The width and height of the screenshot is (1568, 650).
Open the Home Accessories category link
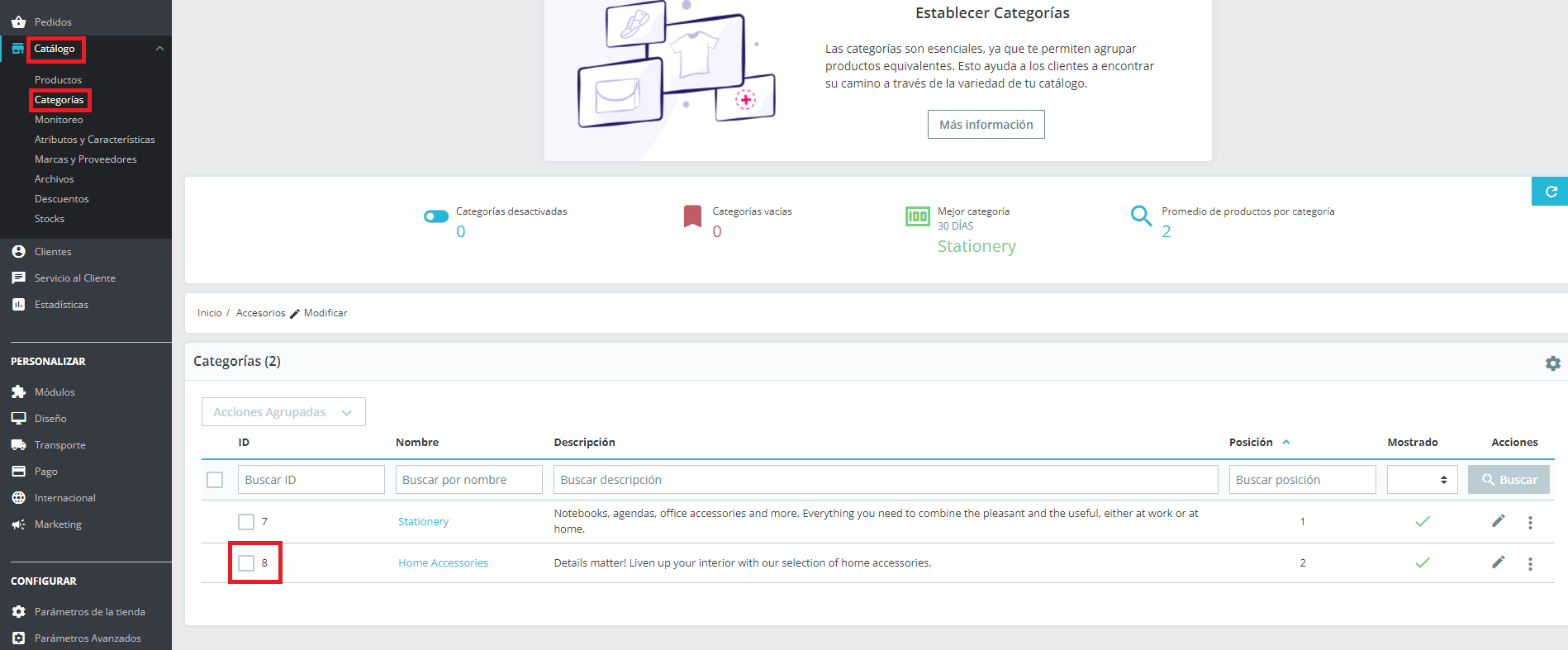(x=443, y=563)
